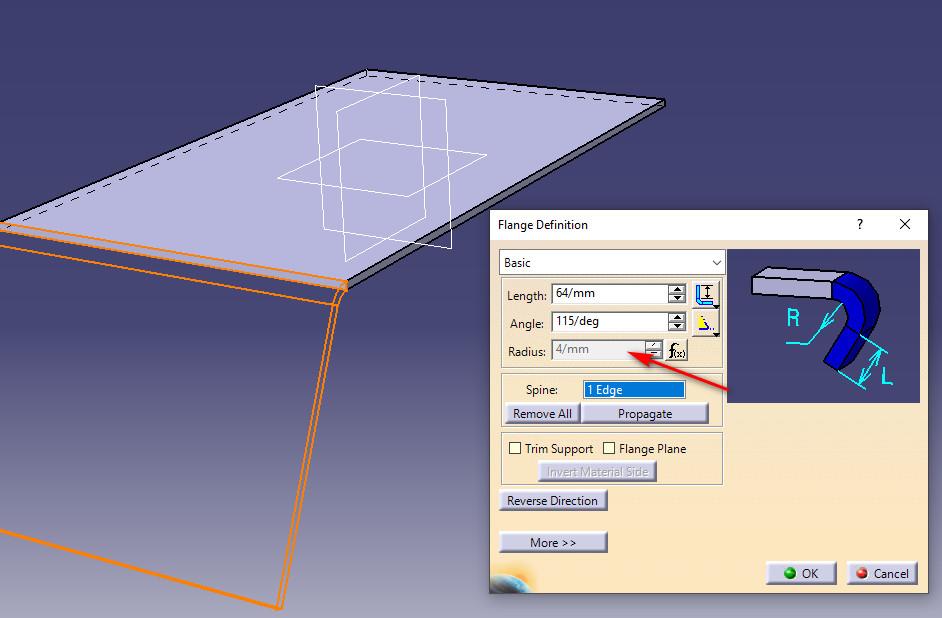
Task: Increase the Length value with the up stepper
Action: (678, 289)
